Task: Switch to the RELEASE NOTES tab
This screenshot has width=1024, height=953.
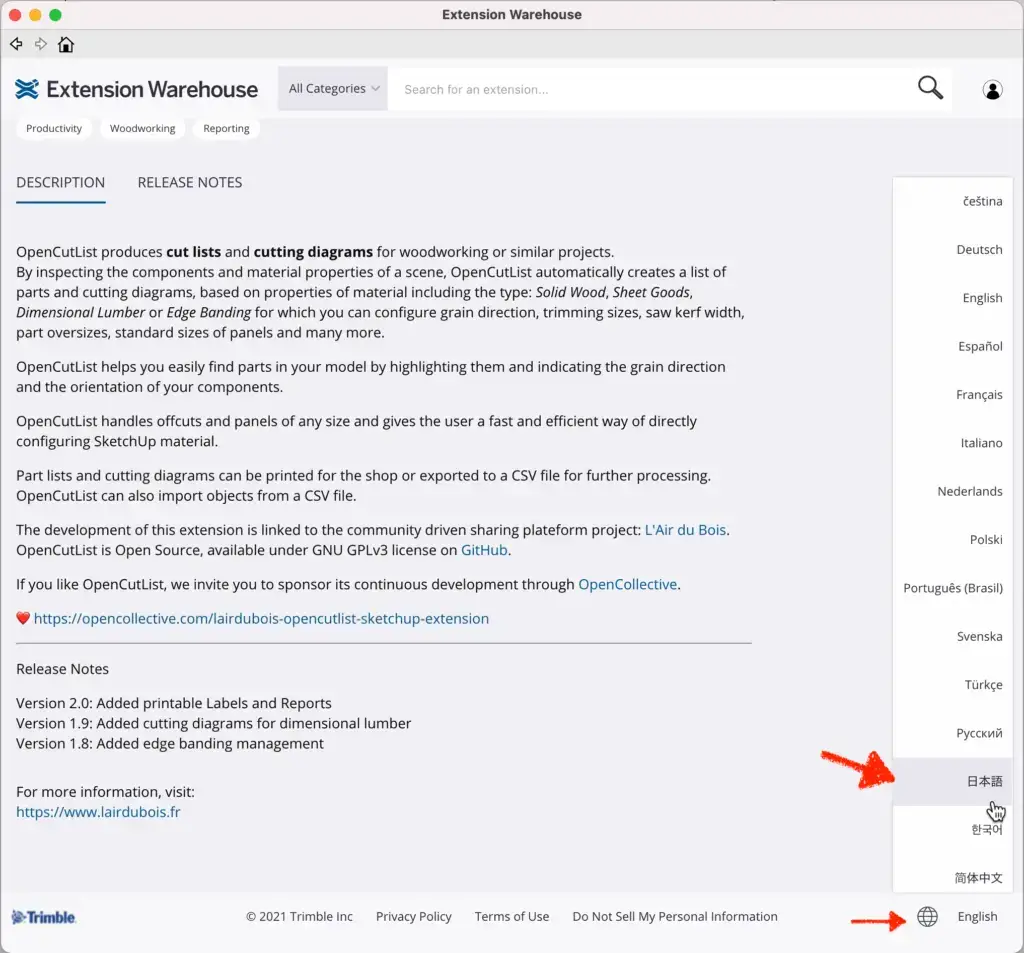Action: (190, 182)
